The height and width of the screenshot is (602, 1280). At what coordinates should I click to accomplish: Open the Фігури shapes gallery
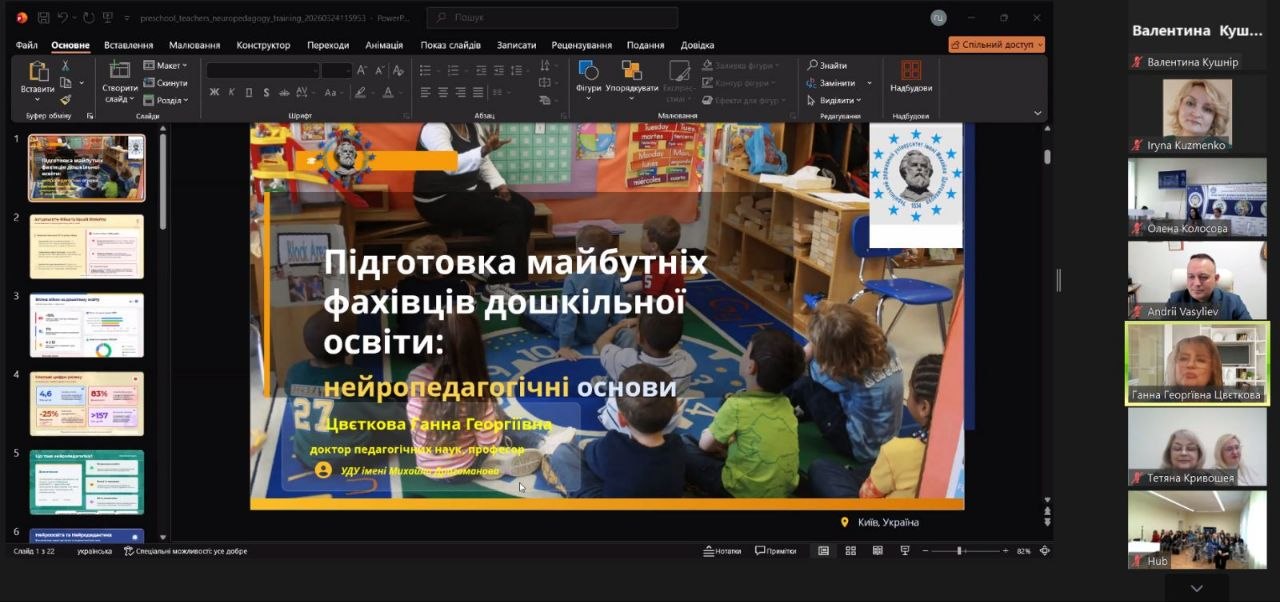(x=588, y=80)
